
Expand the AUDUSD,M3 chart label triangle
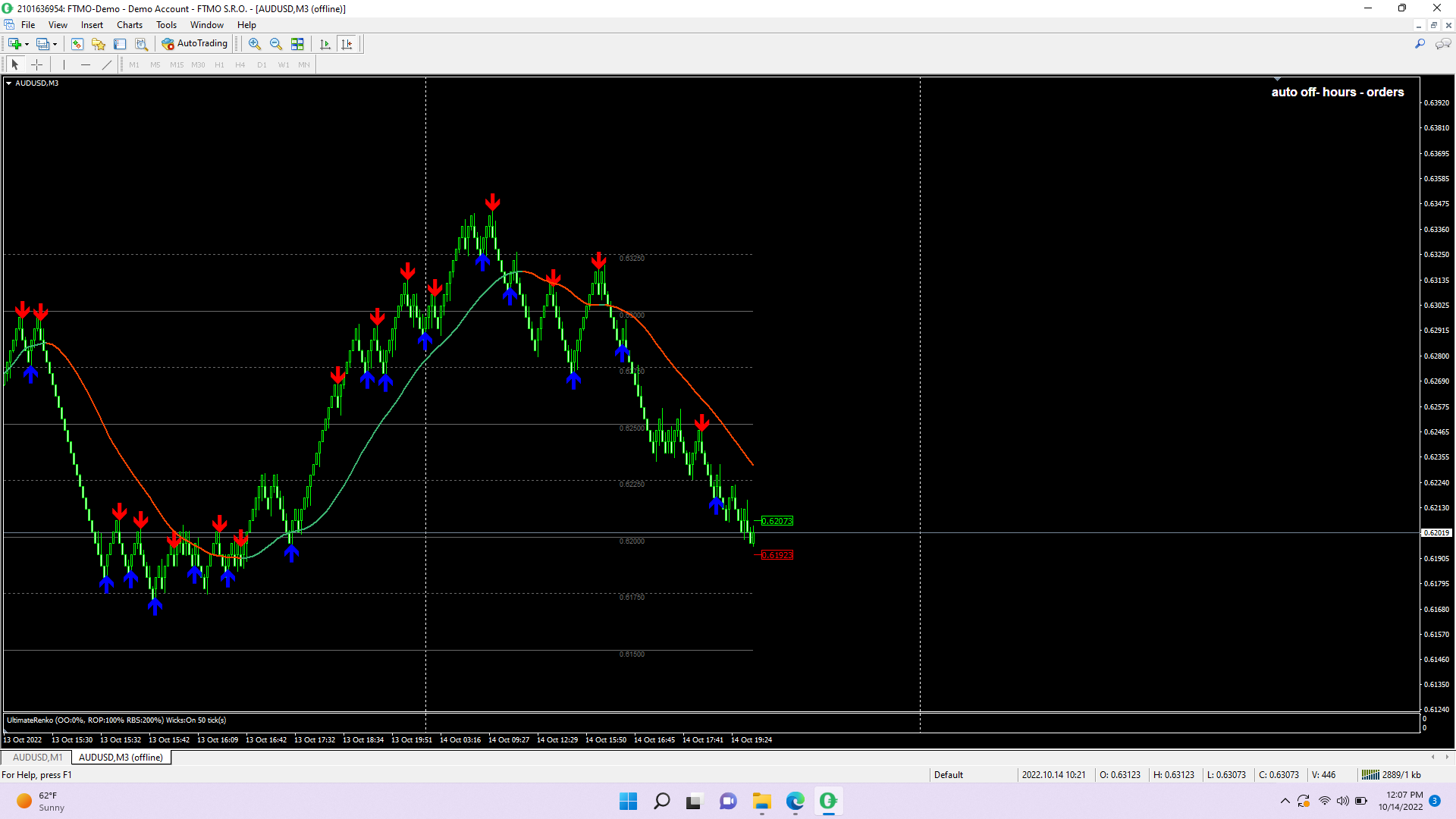[8, 83]
